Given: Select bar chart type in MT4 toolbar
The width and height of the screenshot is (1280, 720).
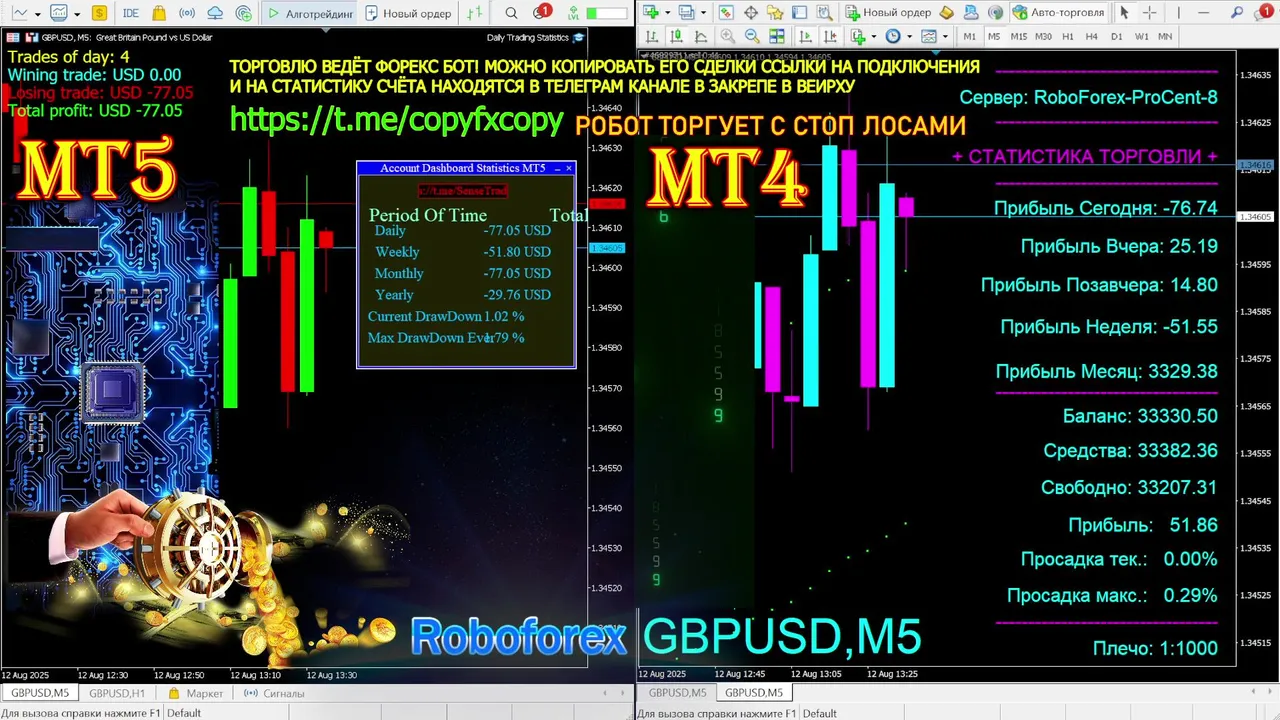Looking at the screenshot, I should pyautogui.click(x=652, y=36).
